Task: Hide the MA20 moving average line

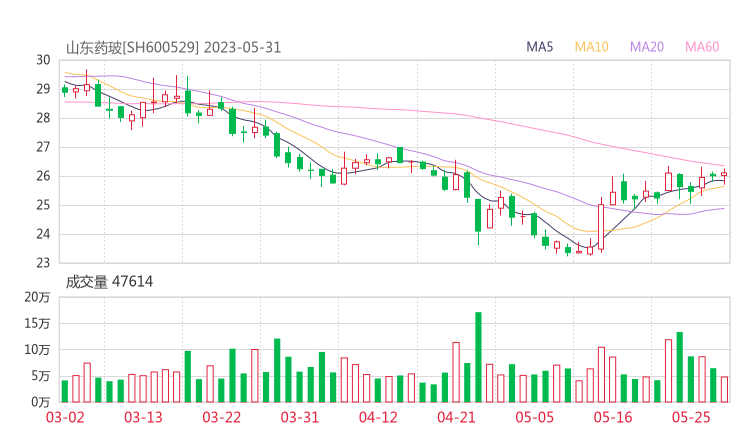Action: point(647,47)
